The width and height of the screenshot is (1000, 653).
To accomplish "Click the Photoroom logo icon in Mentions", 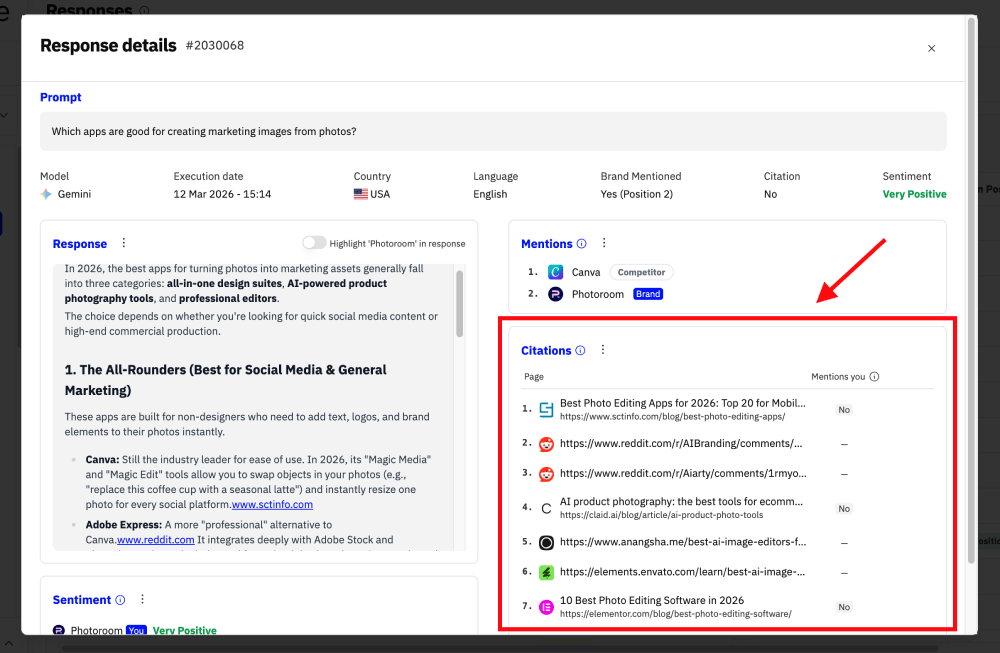I will (x=556, y=294).
